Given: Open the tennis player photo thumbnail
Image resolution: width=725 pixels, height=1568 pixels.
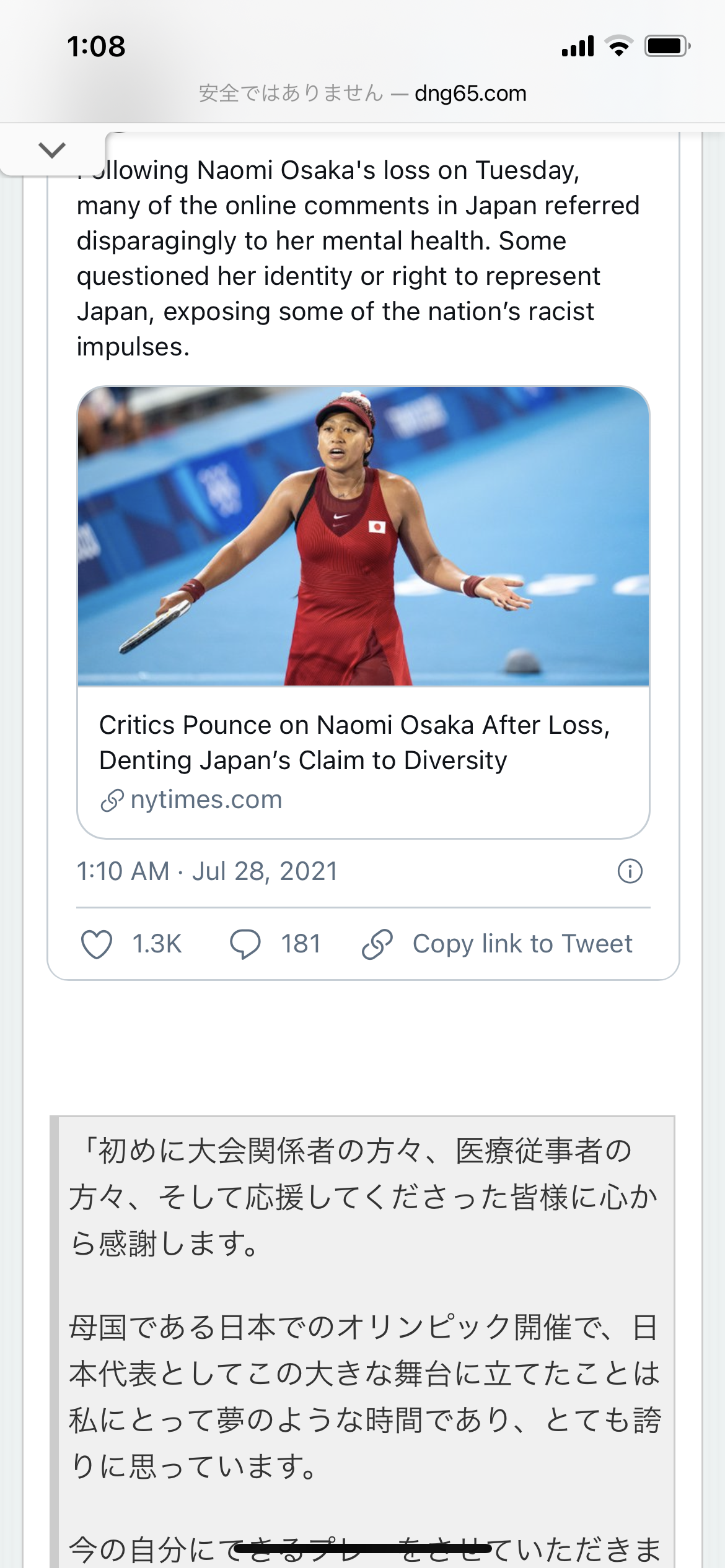Looking at the screenshot, I should (x=363, y=536).
